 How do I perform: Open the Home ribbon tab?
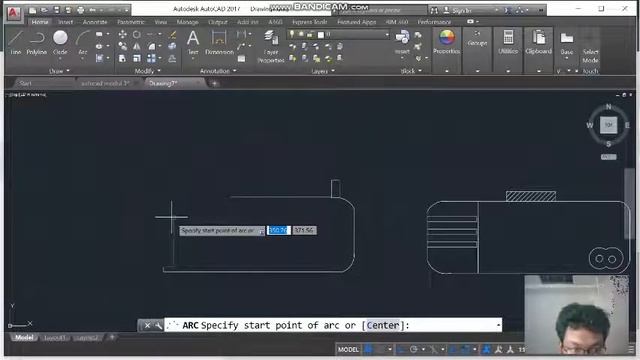(40, 22)
